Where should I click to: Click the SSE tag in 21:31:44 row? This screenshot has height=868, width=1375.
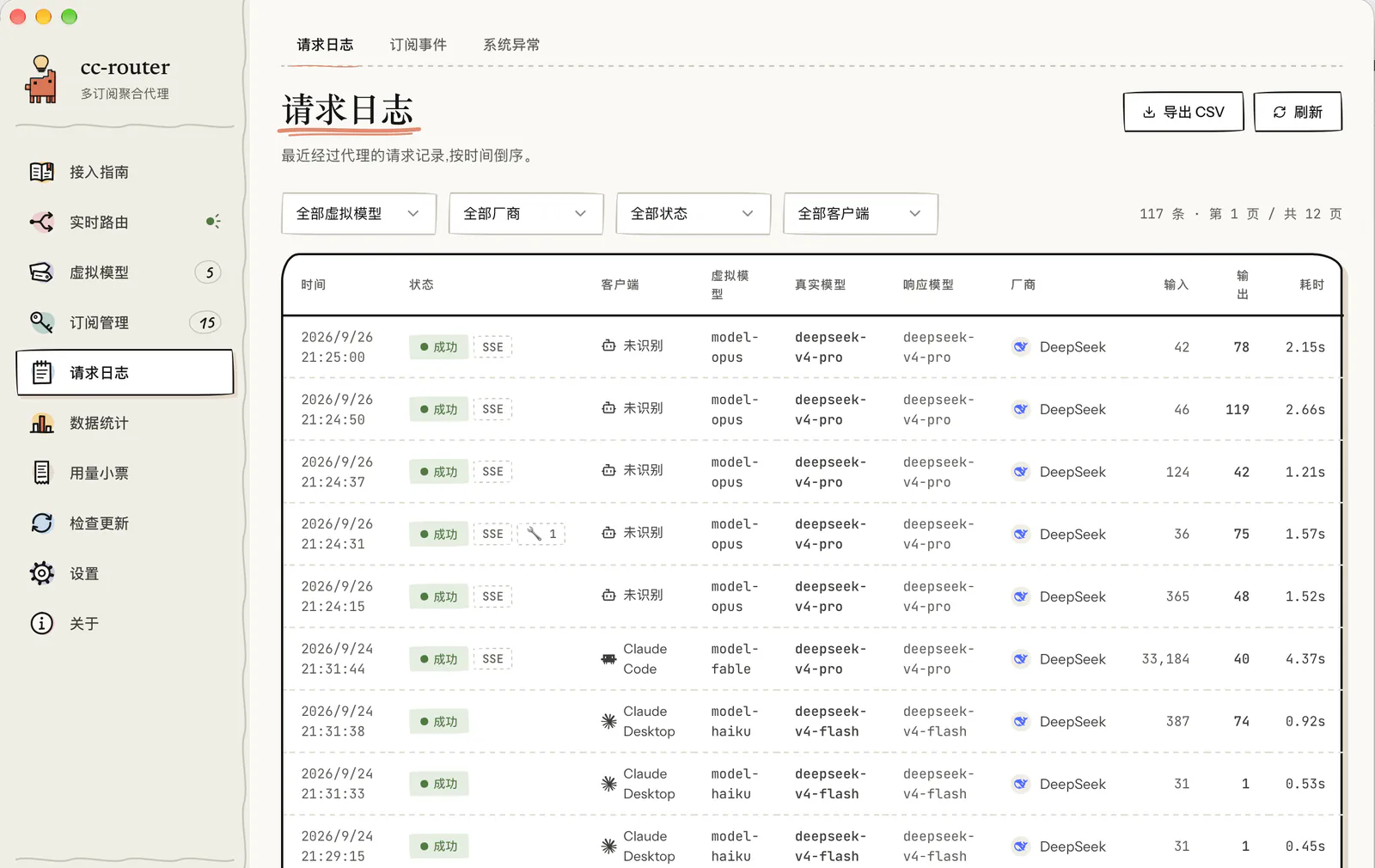click(x=492, y=659)
